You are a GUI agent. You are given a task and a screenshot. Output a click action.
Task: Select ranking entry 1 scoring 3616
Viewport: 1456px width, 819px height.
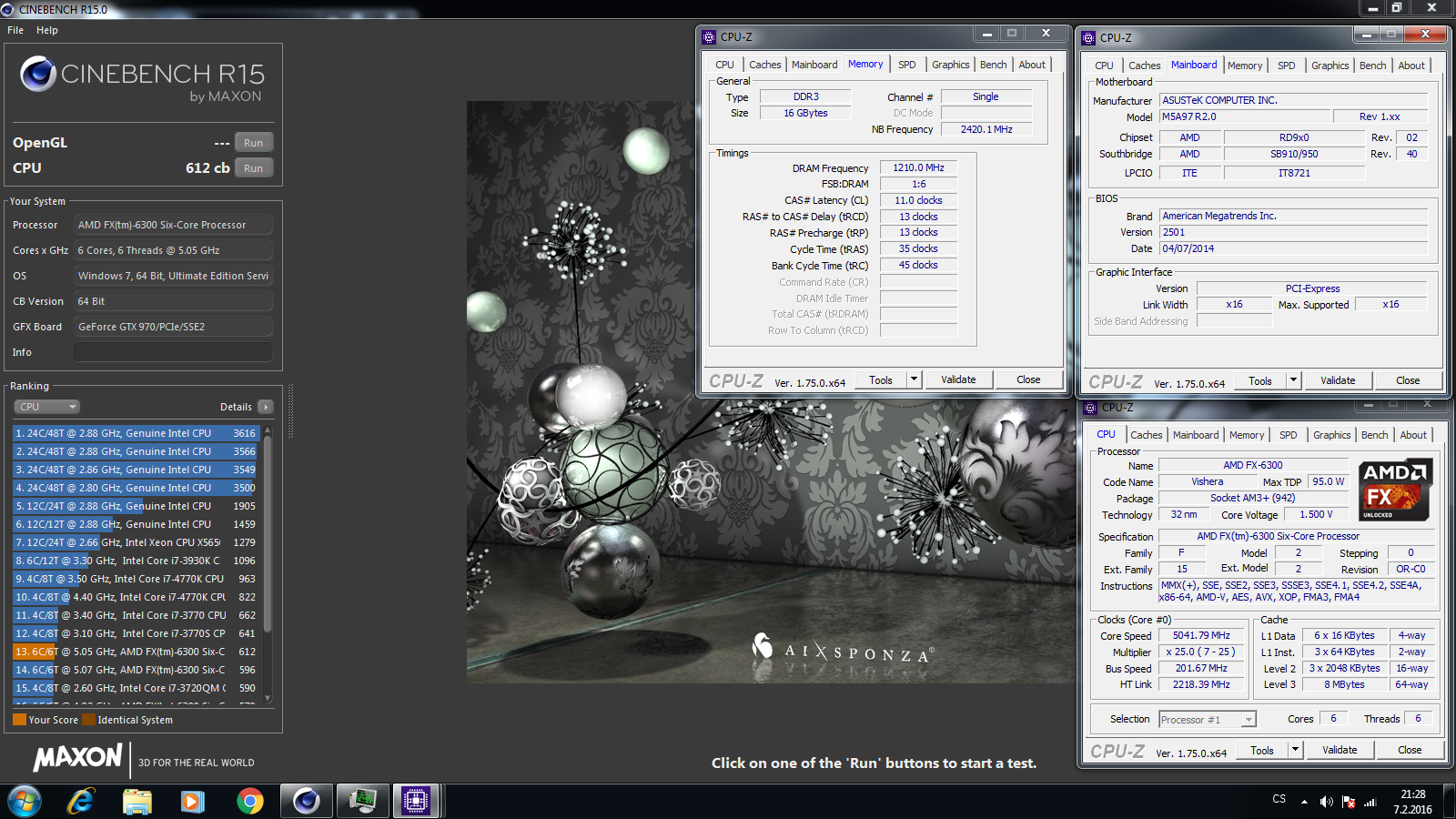point(136,433)
